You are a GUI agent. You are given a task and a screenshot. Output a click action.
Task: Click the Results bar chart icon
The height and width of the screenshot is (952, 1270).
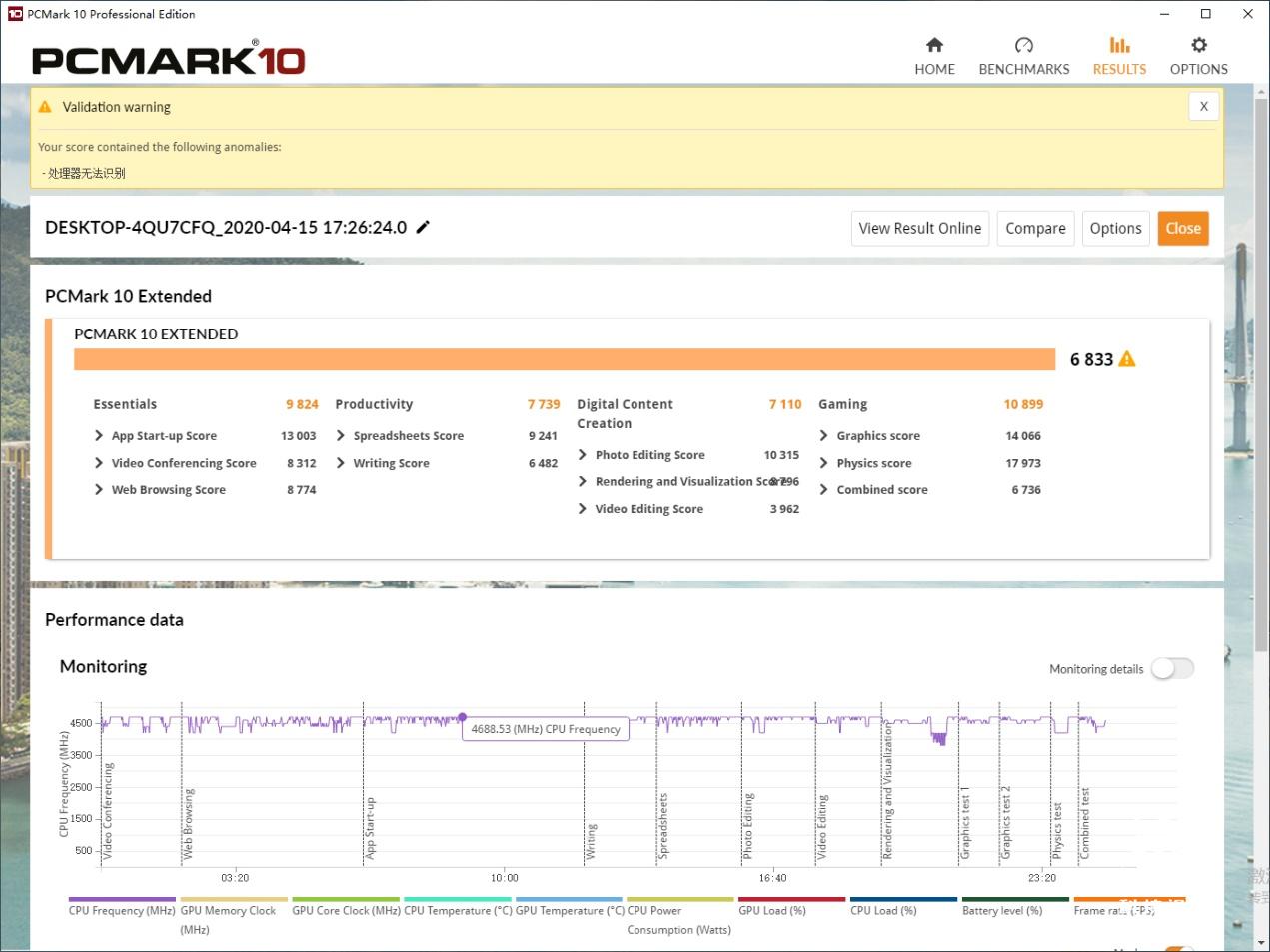[x=1119, y=45]
